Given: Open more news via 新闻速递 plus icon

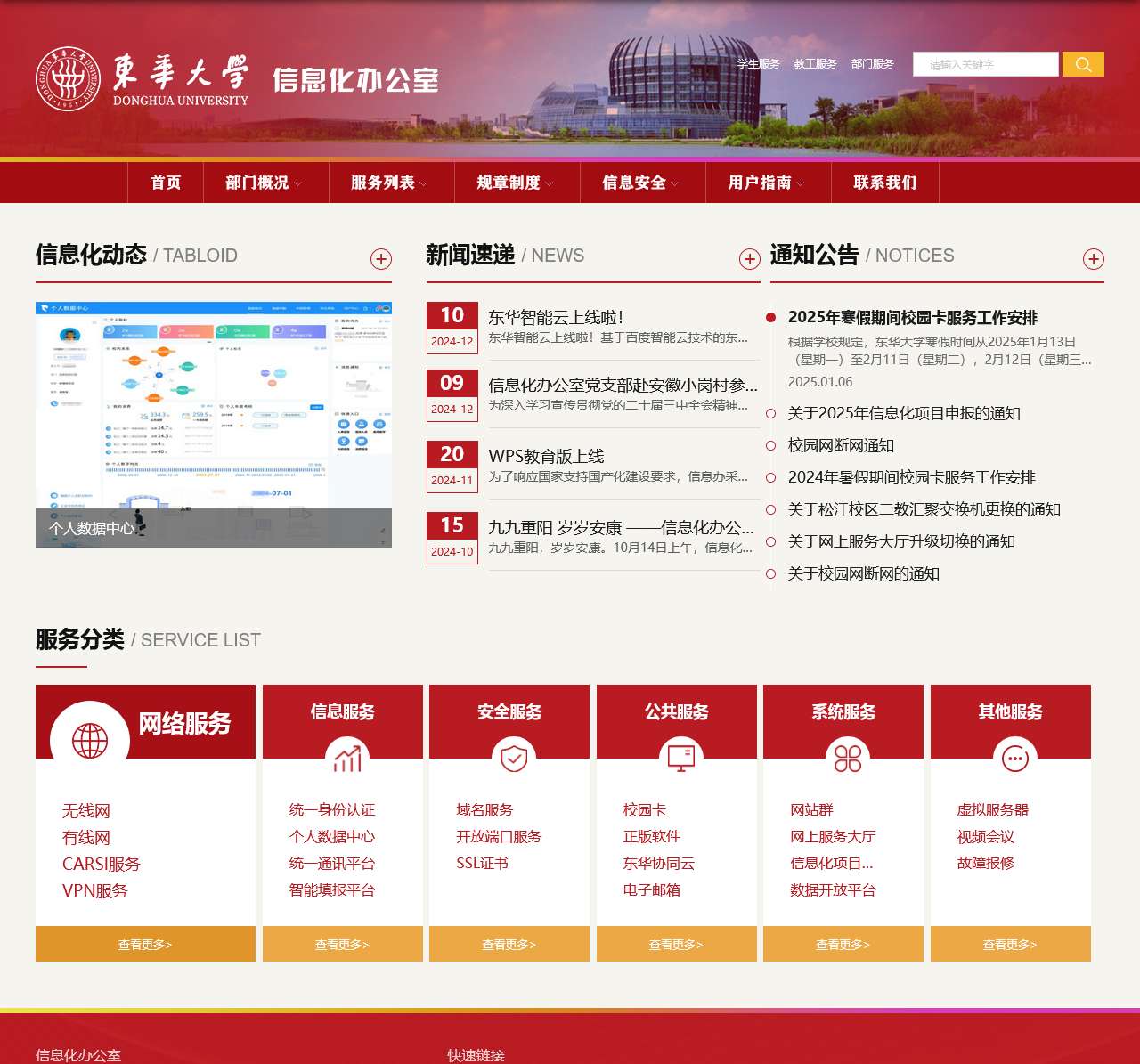Looking at the screenshot, I should pos(750,259).
